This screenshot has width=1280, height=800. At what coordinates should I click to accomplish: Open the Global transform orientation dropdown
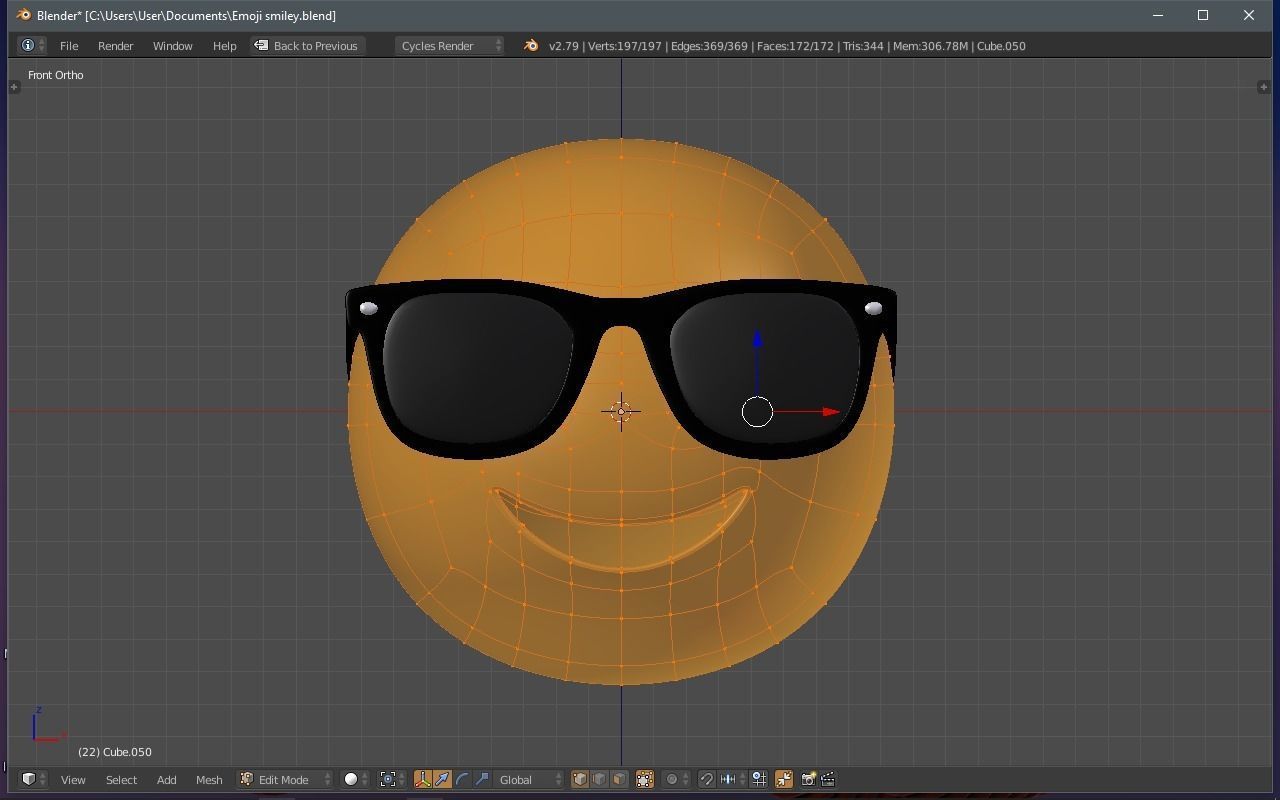tap(529, 780)
